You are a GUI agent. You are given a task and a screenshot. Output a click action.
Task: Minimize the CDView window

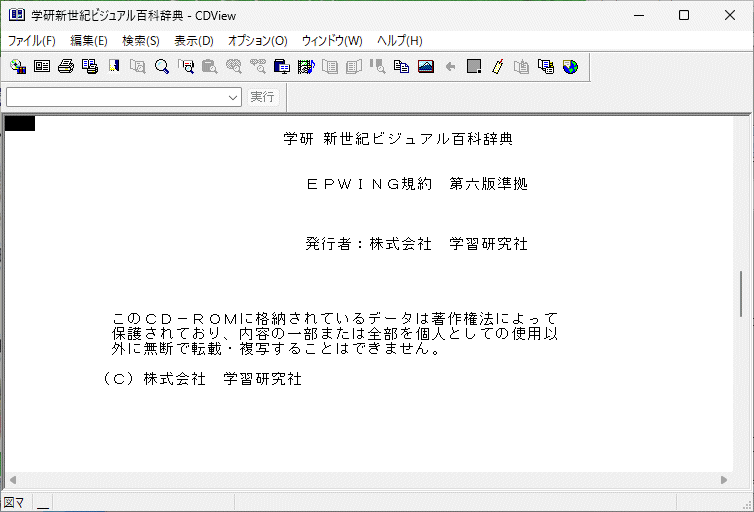point(639,15)
